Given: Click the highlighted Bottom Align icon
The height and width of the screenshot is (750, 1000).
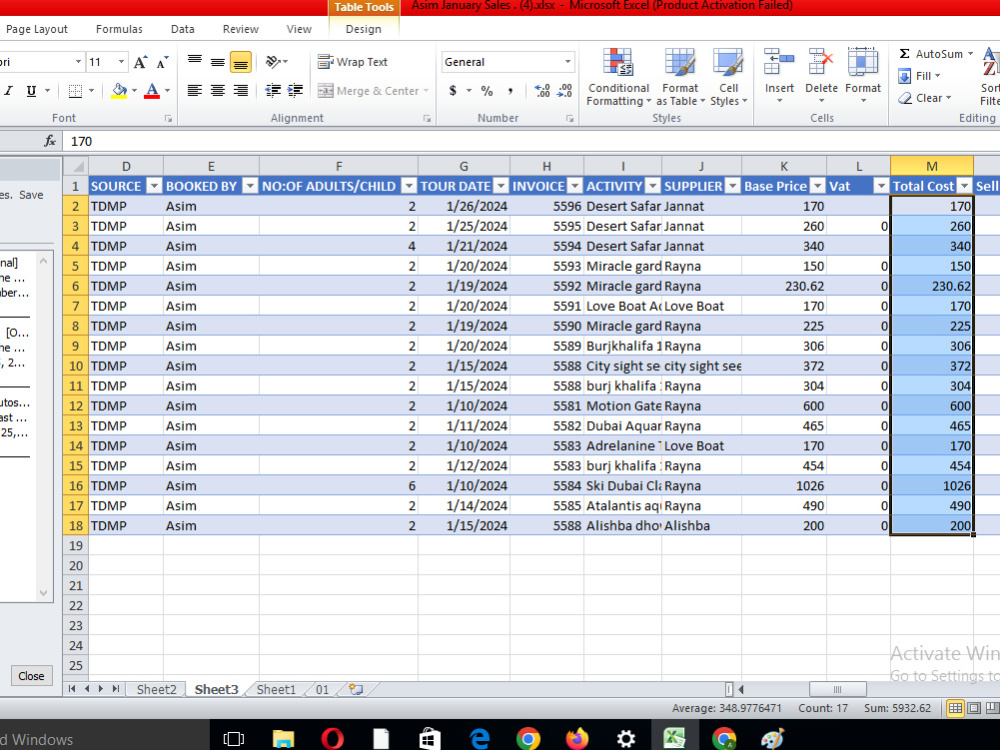Looking at the screenshot, I should pos(240,62).
